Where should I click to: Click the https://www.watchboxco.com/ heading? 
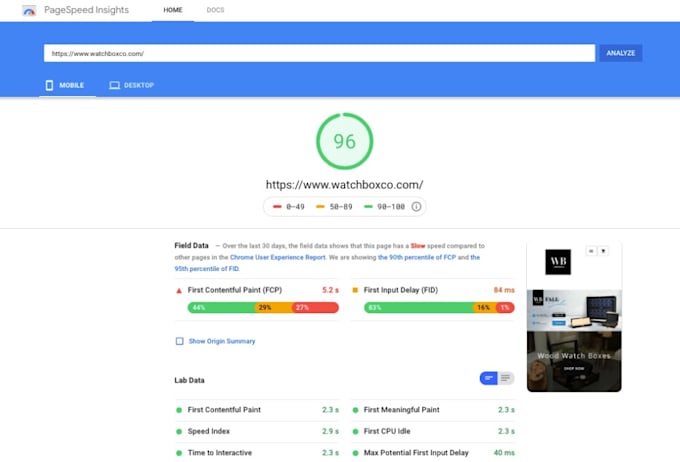coord(344,185)
